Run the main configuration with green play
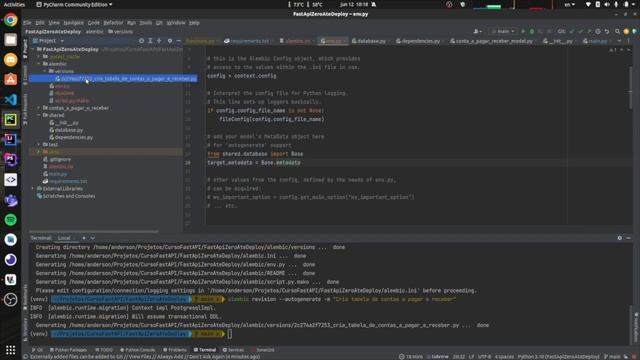 coord(523,31)
